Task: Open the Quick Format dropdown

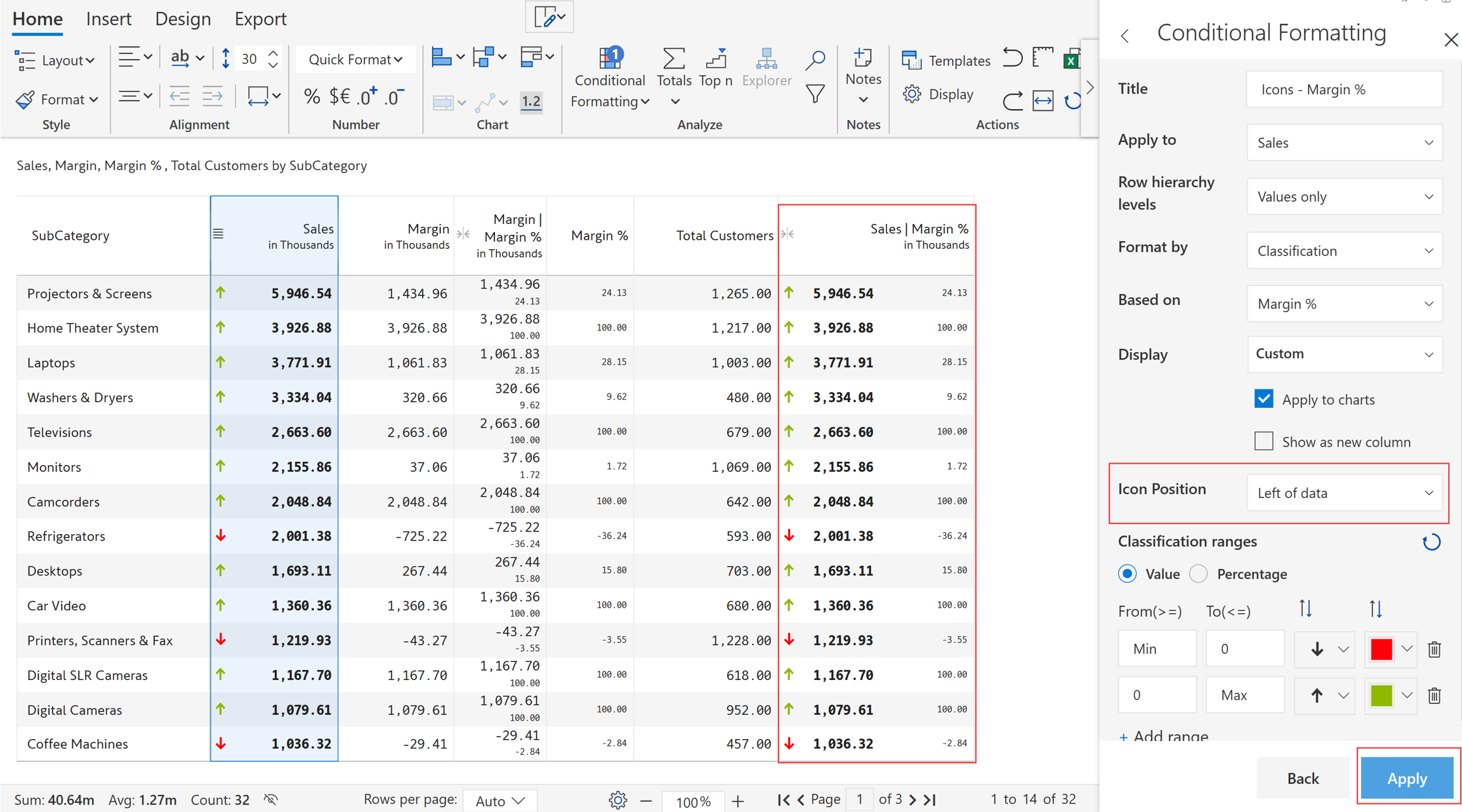Action: tap(355, 60)
